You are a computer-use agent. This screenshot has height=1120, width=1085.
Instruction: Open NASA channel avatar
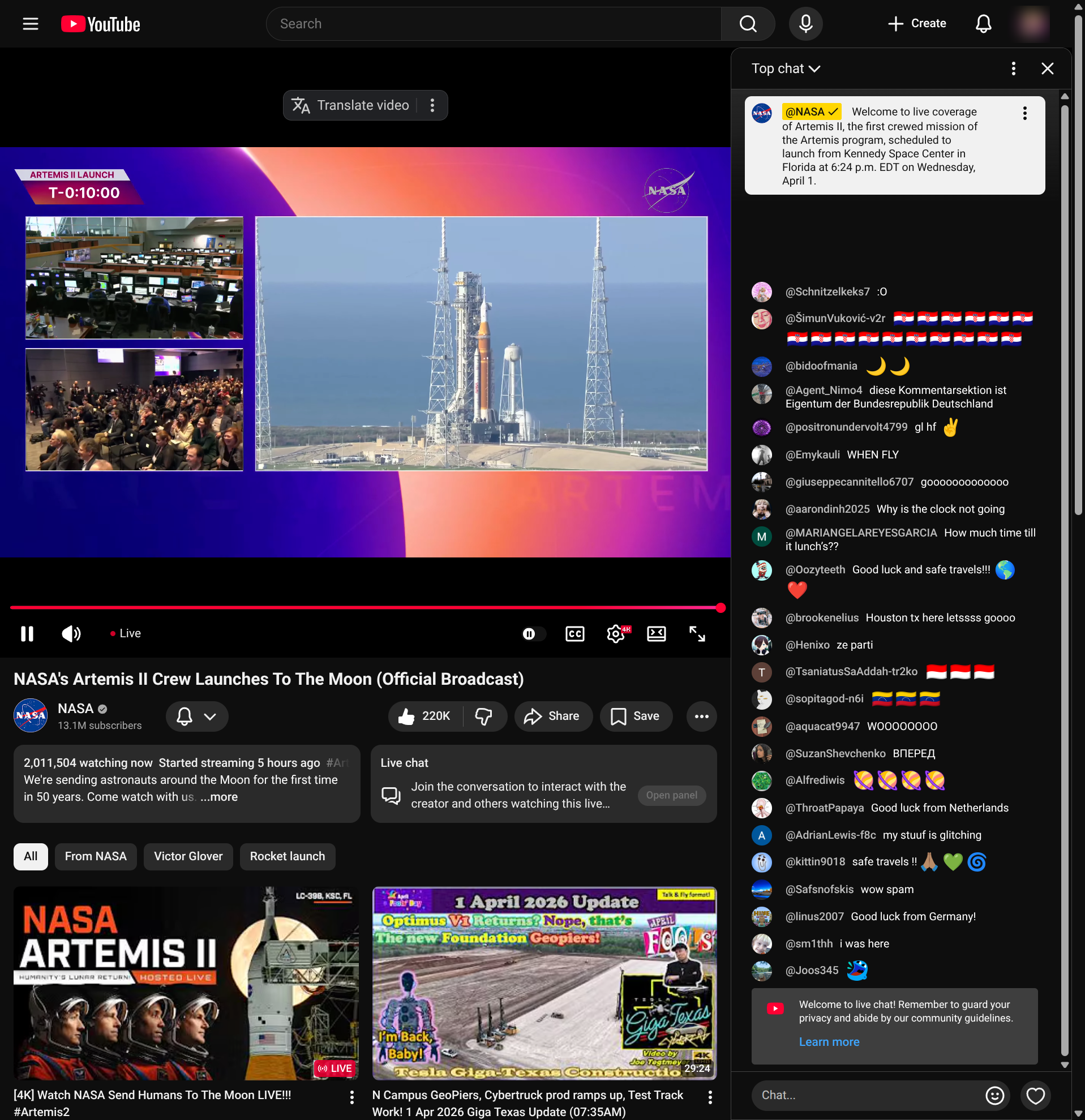coord(31,715)
